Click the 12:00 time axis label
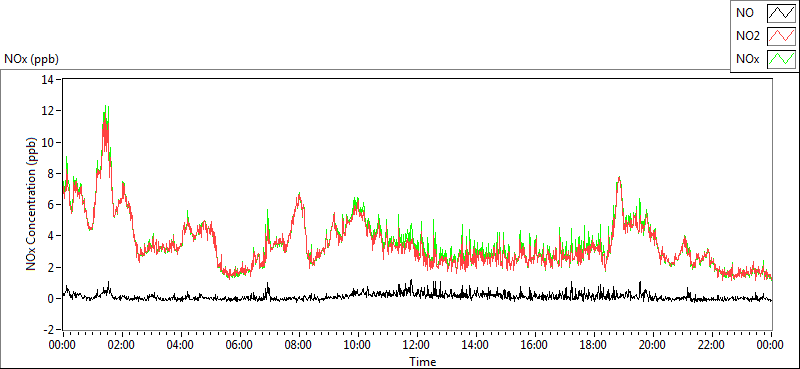800x369 pixels. point(417,345)
